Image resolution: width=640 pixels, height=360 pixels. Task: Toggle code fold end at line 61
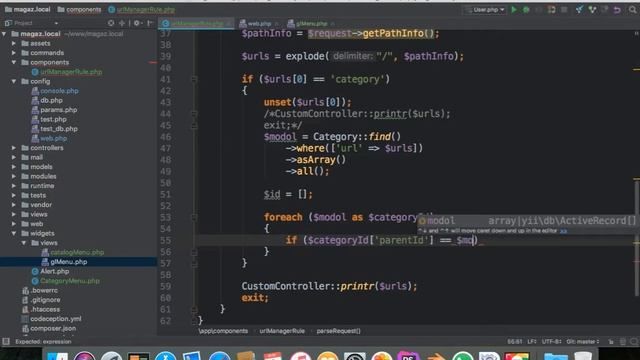[194, 309]
